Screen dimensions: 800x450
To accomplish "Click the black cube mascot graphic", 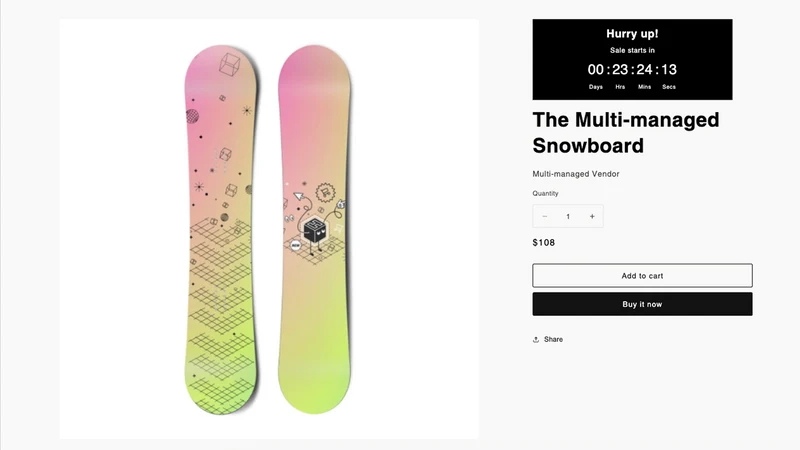I will tap(315, 231).
